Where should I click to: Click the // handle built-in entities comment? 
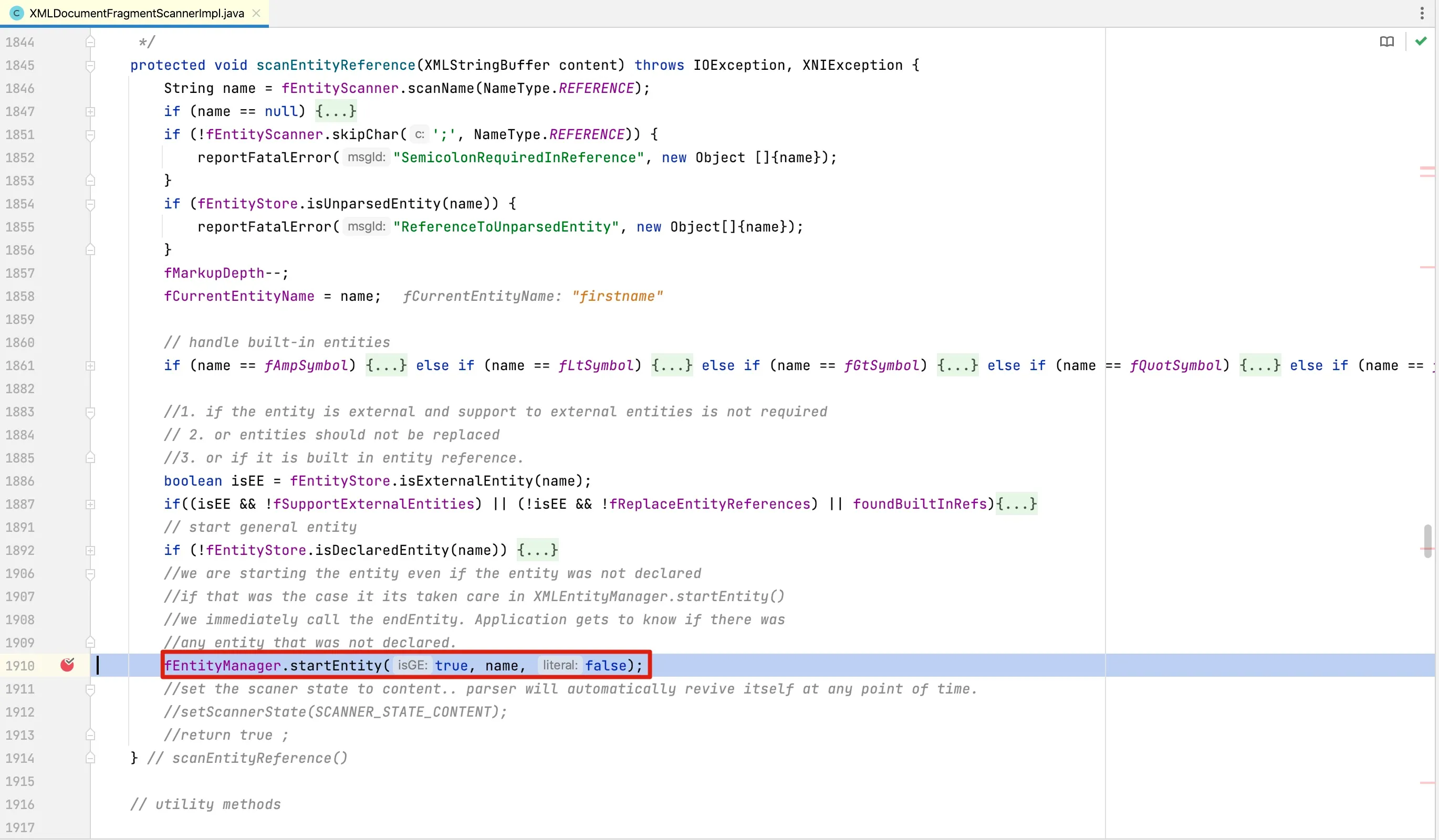click(x=277, y=343)
